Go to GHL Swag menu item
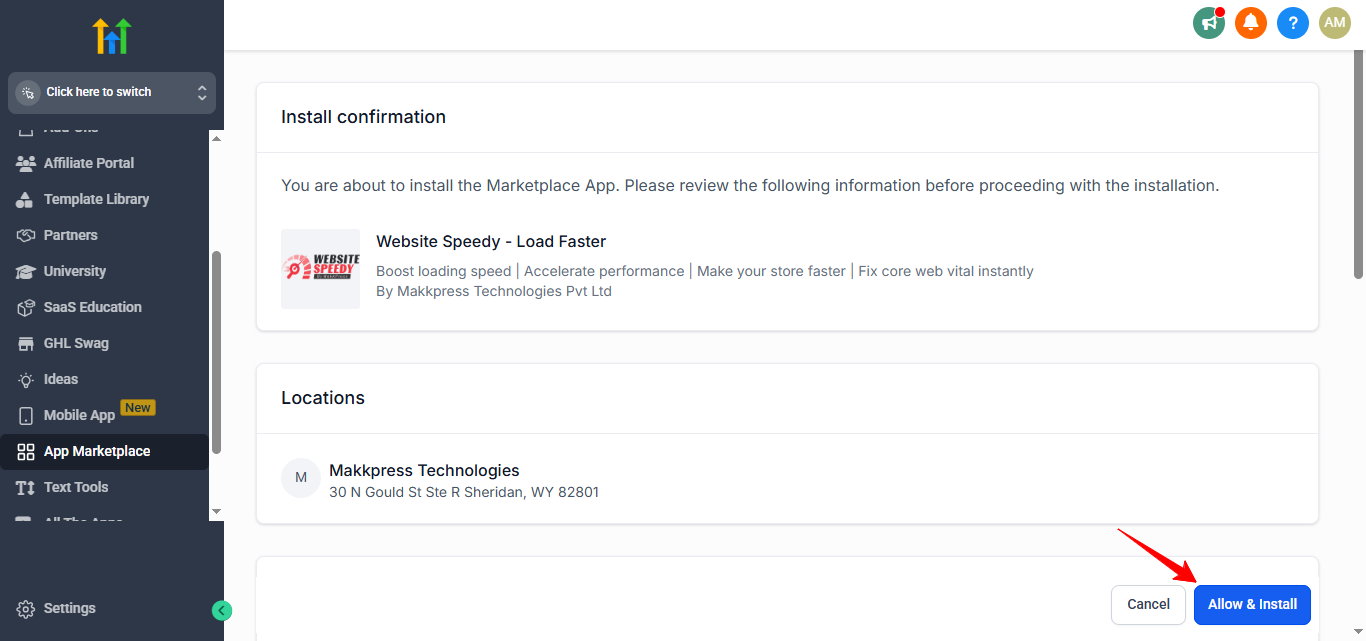The height and width of the screenshot is (641, 1366). (x=104, y=343)
